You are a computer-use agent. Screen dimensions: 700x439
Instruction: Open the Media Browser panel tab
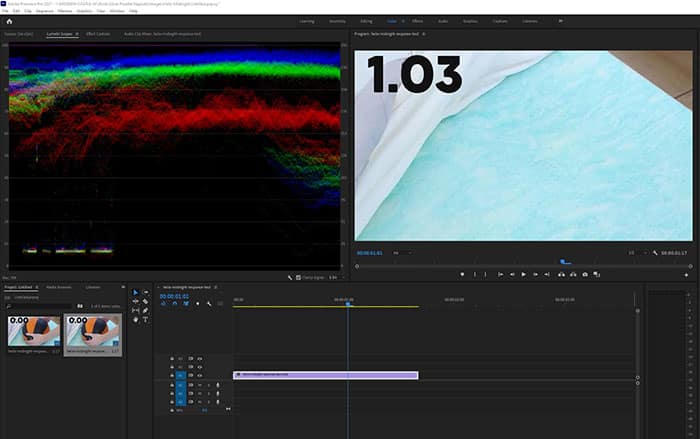[59, 287]
